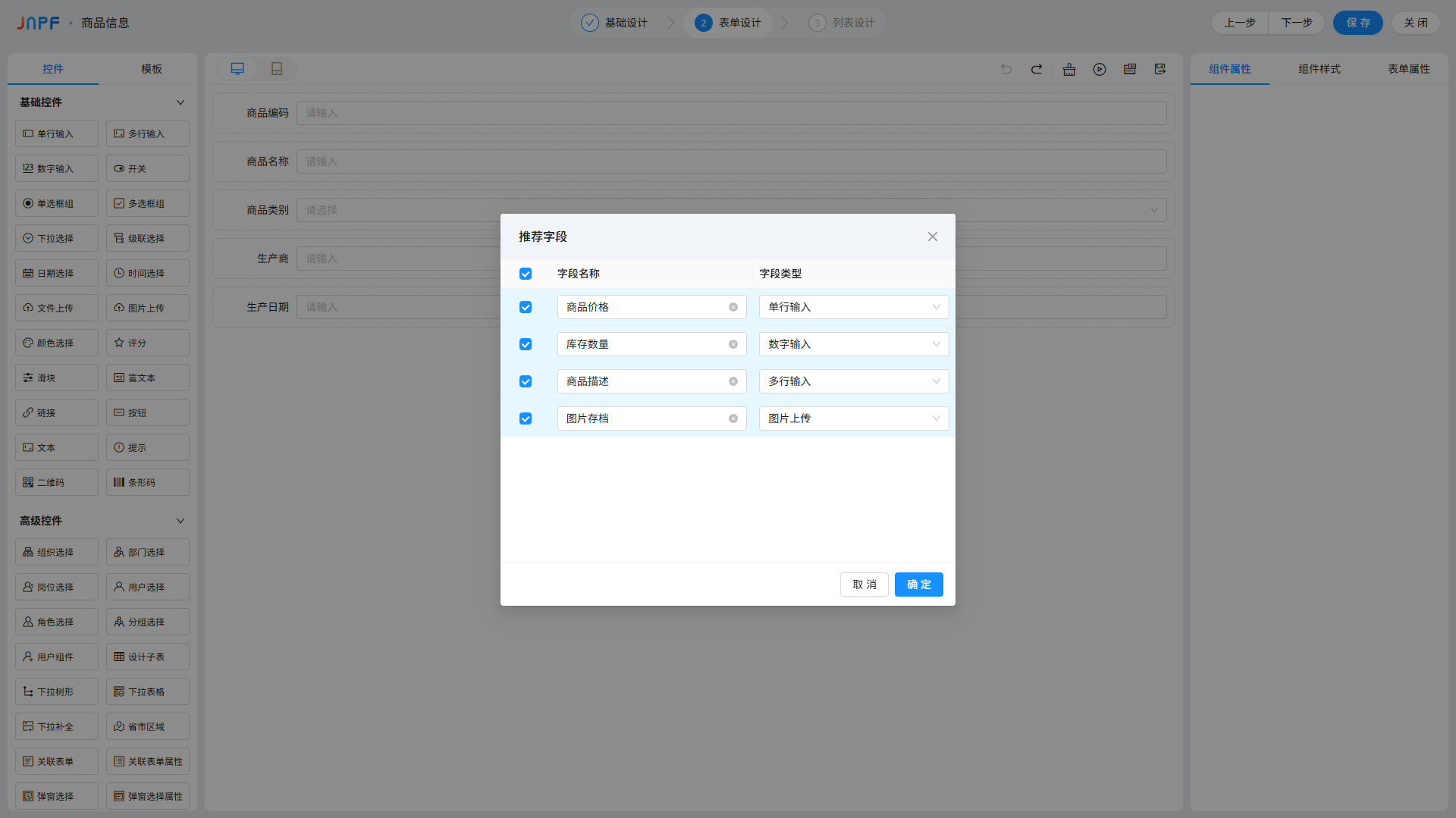Click the 商品编码 input field
The image size is (1456, 818).
[732, 113]
